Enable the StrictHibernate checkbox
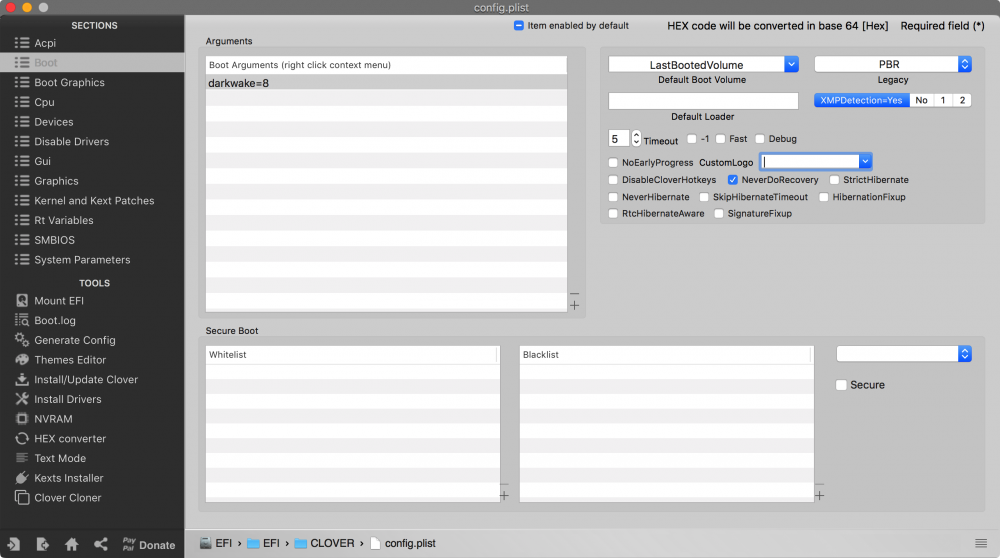The width and height of the screenshot is (1000, 558). (x=834, y=180)
